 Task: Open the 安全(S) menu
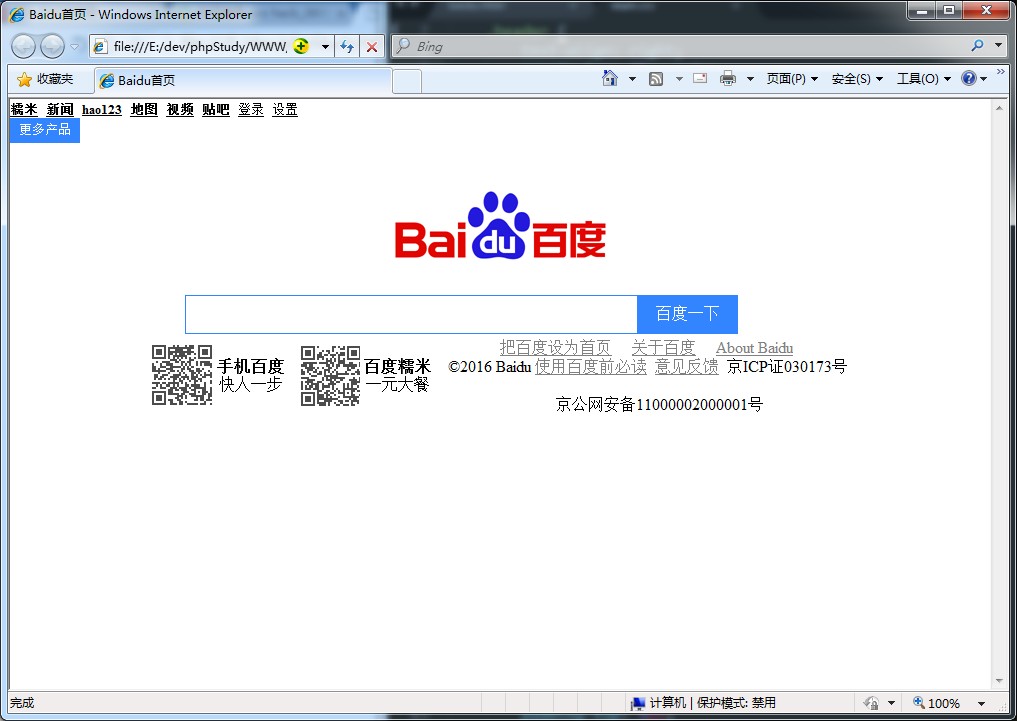coord(857,78)
